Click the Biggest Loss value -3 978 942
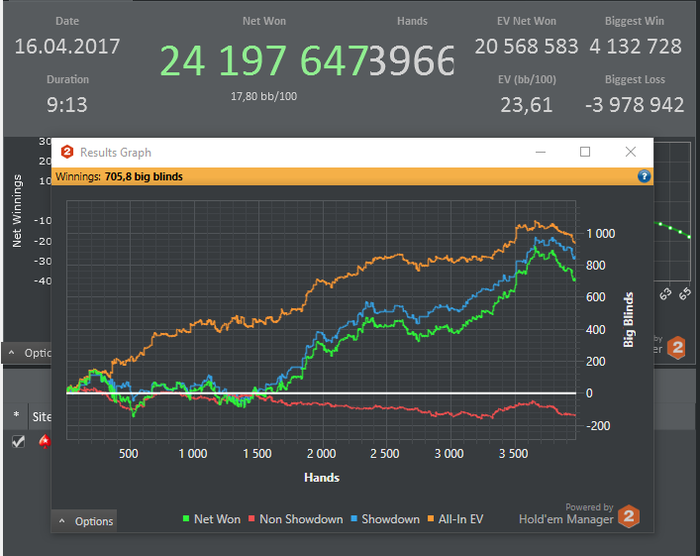 (635, 105)
